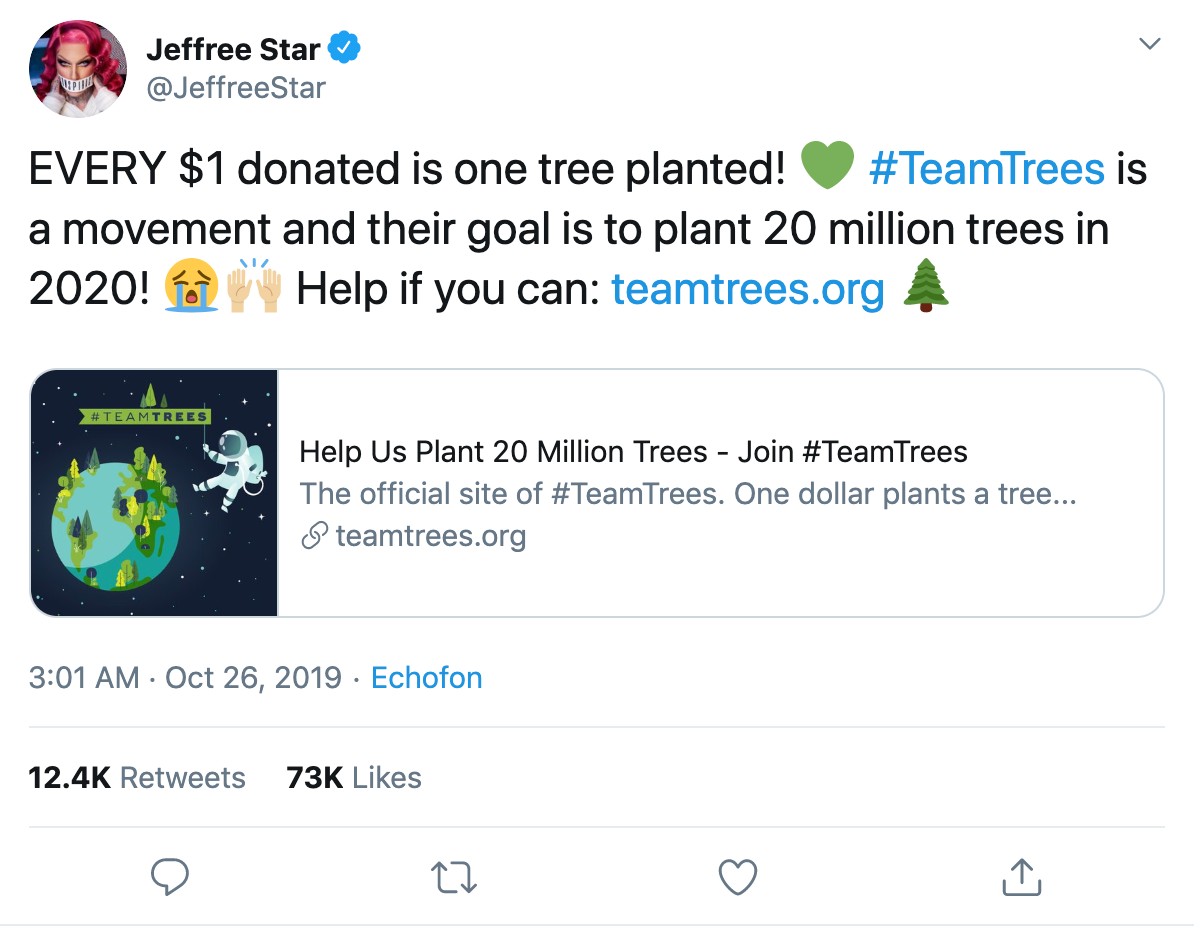1194x926 pixels.
Task: Click the evergreen tree emoji
Action: (926, 286)
